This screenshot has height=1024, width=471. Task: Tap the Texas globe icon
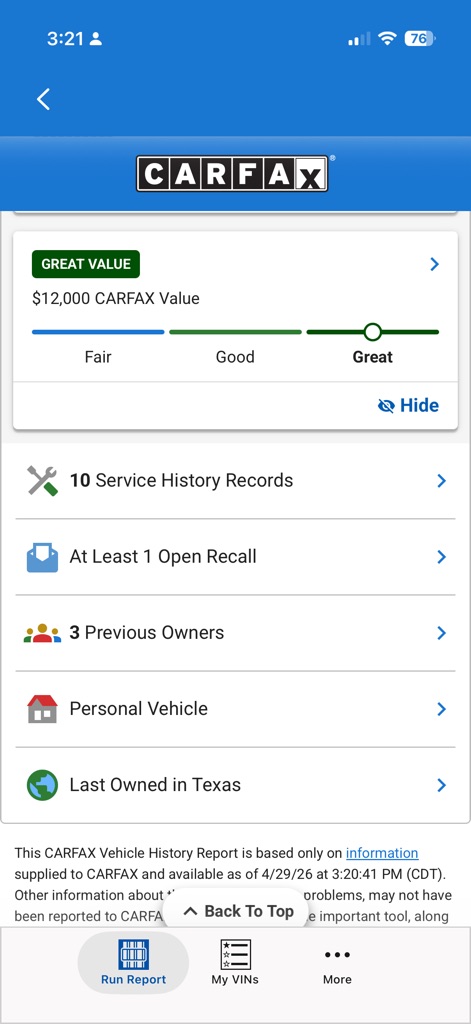42,784
